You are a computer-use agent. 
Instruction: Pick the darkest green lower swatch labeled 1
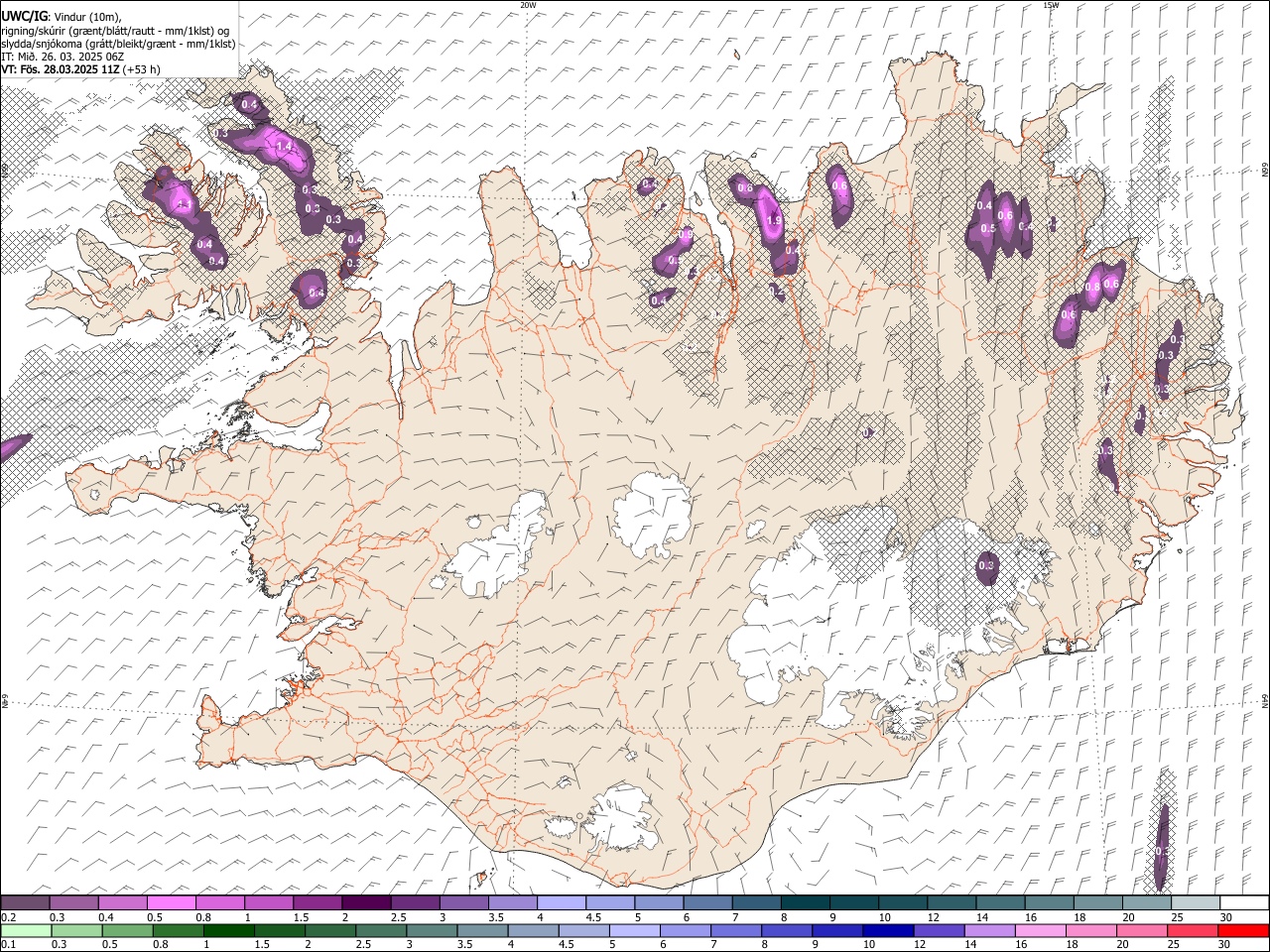coord(228,930)
